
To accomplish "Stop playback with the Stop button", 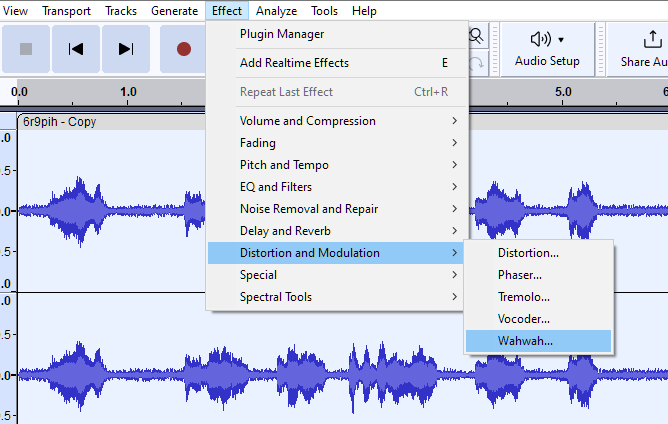I will tap(26, 49).
